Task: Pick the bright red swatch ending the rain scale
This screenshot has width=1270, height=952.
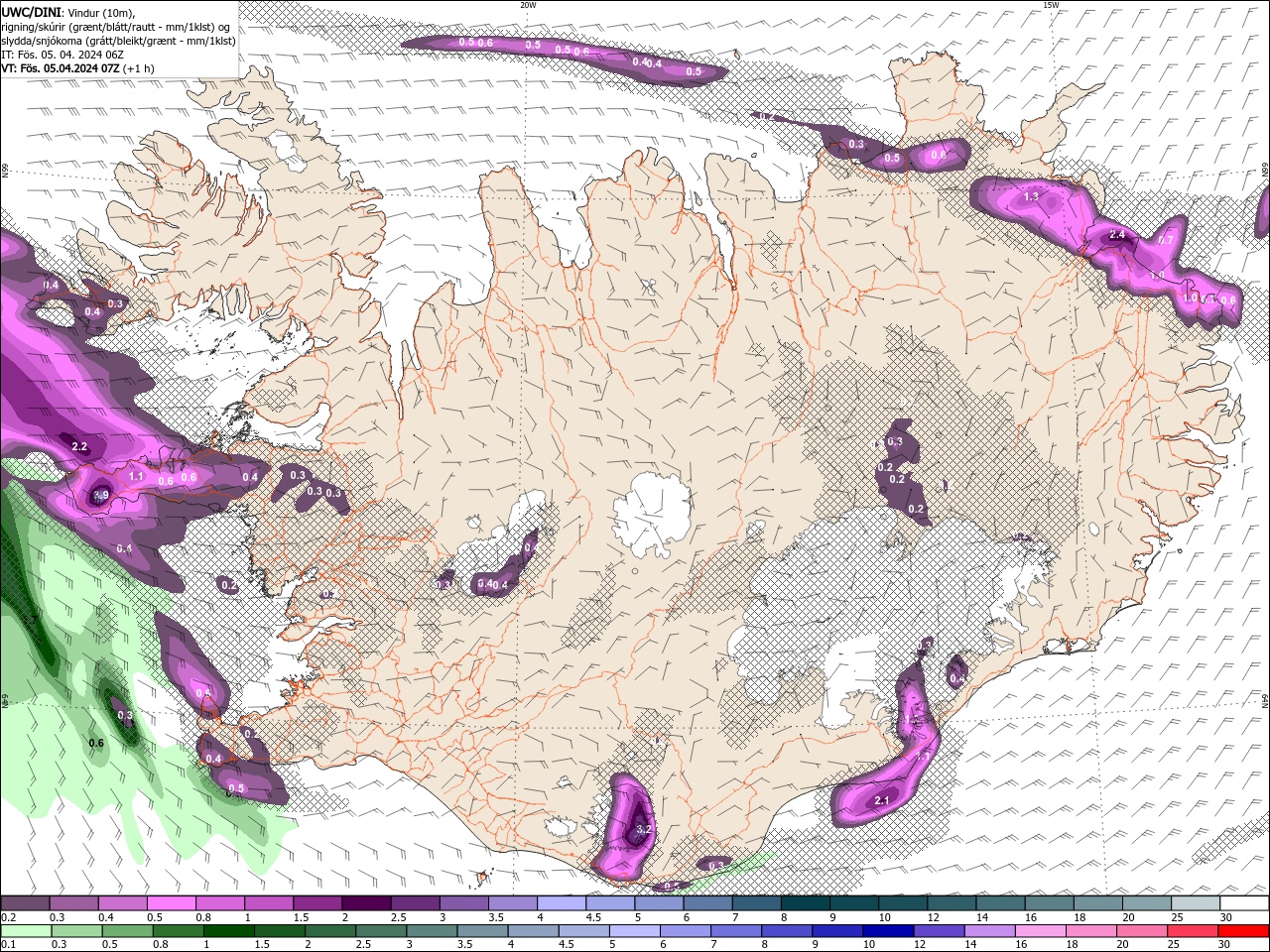Action: click(1244, 931)
